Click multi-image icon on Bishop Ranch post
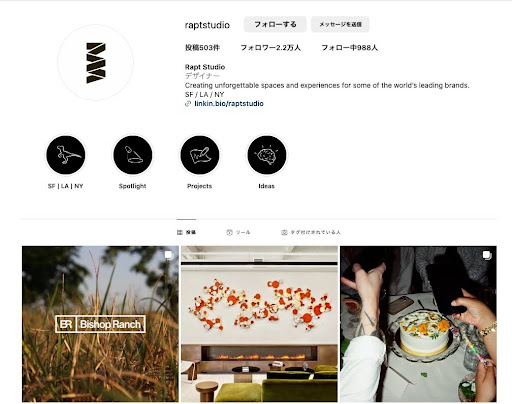Viewport: 512px width, 404px height. 169,255
